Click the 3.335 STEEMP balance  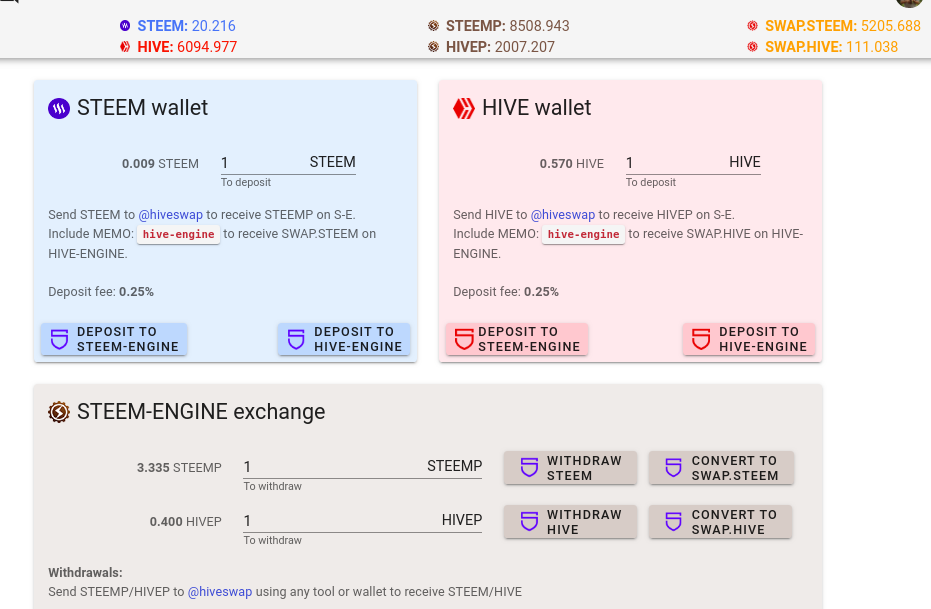179,468
